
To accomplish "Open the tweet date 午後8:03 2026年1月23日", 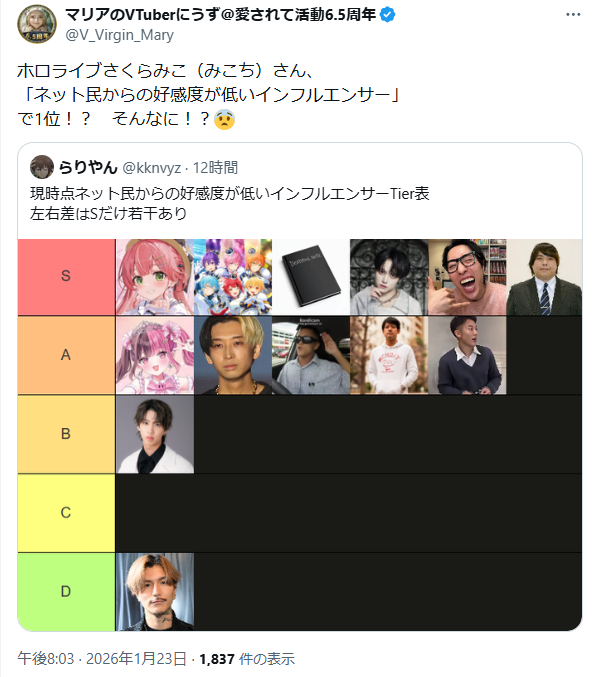I will coord(102,659).
